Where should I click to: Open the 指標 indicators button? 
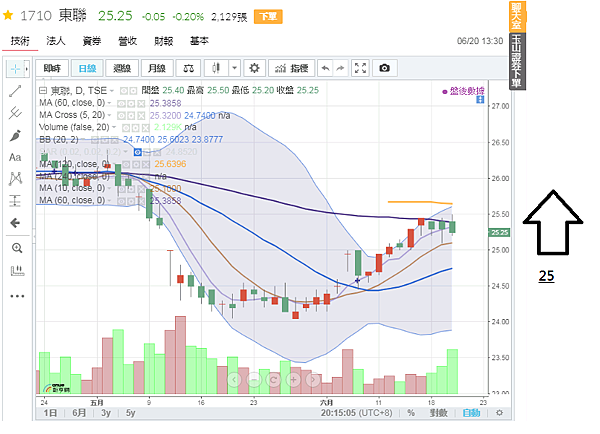click(x=292, y=69)
